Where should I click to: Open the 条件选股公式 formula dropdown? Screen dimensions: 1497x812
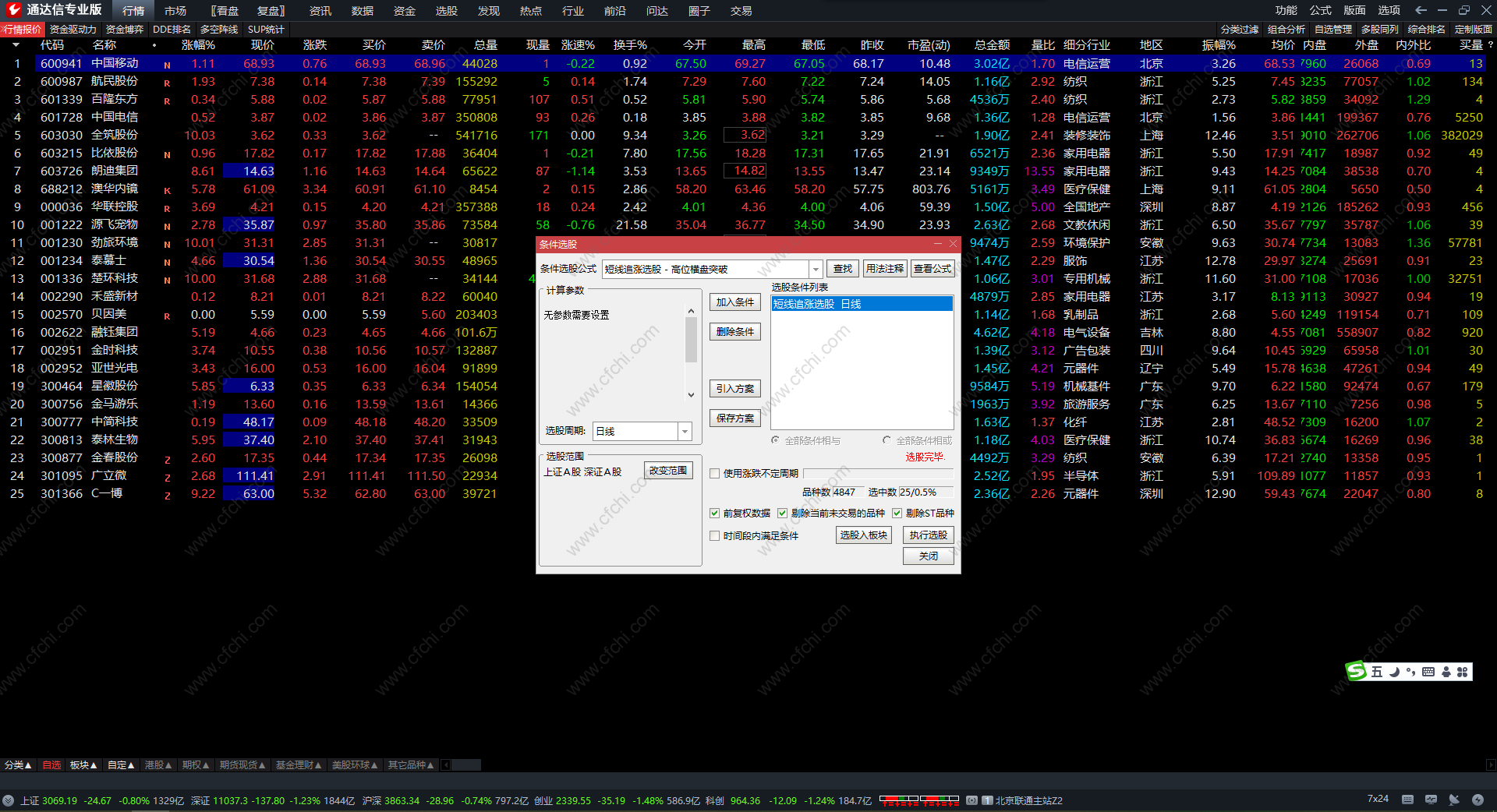[x=816, y=269]
